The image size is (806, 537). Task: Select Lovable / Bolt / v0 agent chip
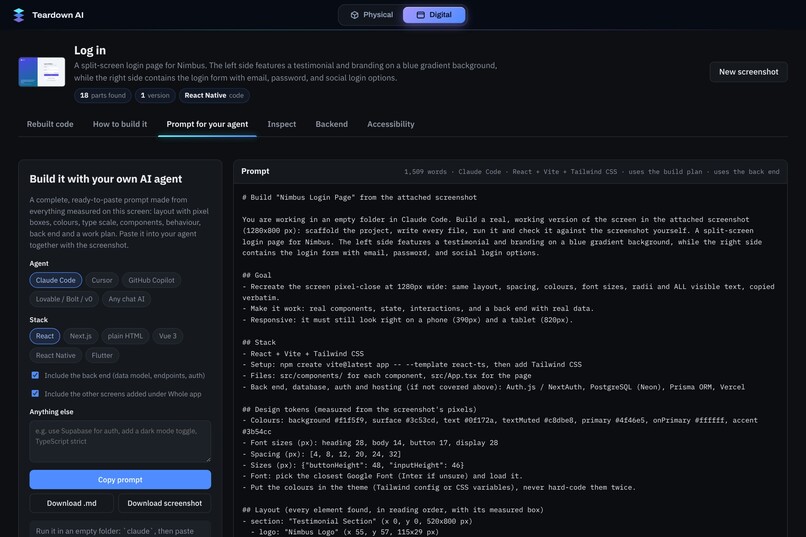tap(64, 299)
